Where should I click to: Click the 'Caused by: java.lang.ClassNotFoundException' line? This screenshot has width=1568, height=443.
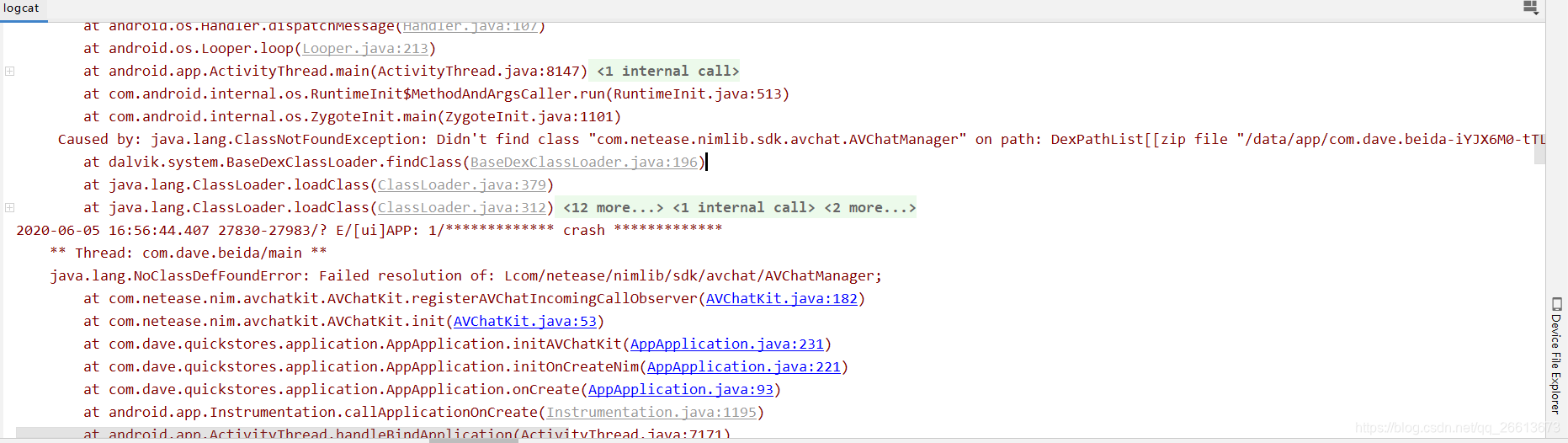(x=801, y=140)
